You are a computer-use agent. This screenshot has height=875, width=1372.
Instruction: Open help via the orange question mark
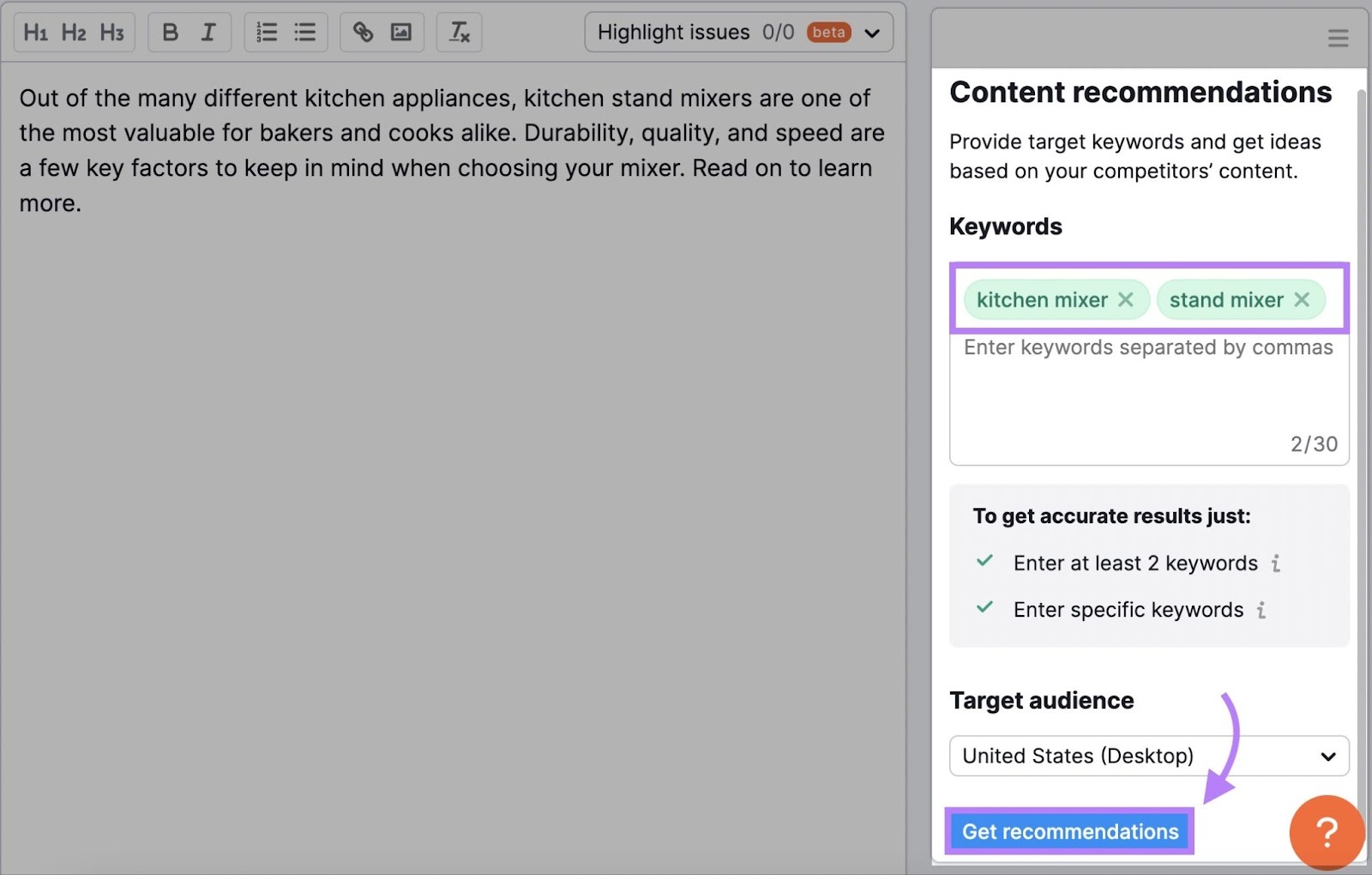(1326, 831)
